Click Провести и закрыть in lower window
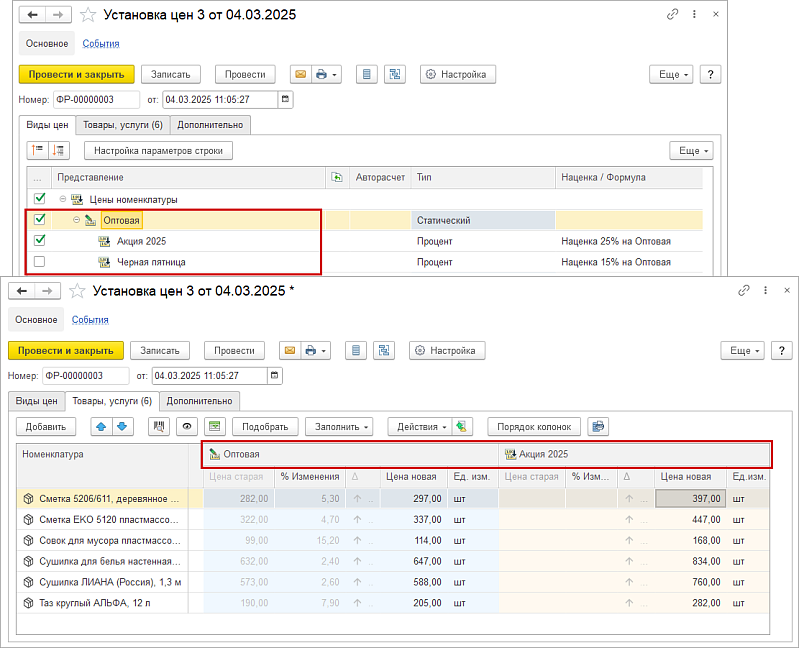This screenshot has width=799, height=648. coord(66,350)
